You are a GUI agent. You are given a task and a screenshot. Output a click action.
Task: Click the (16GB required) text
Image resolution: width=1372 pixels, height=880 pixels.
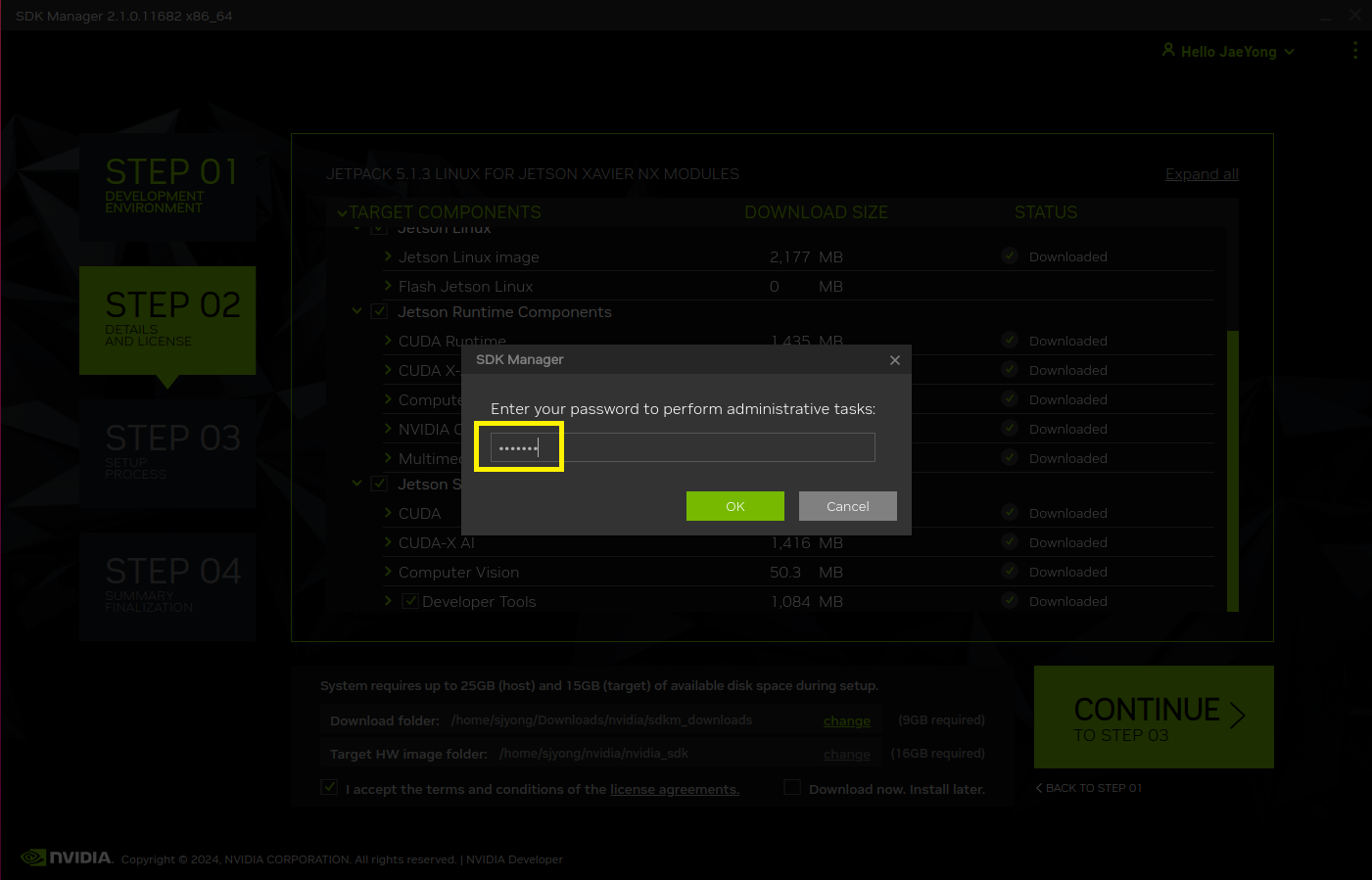point(937,754)
